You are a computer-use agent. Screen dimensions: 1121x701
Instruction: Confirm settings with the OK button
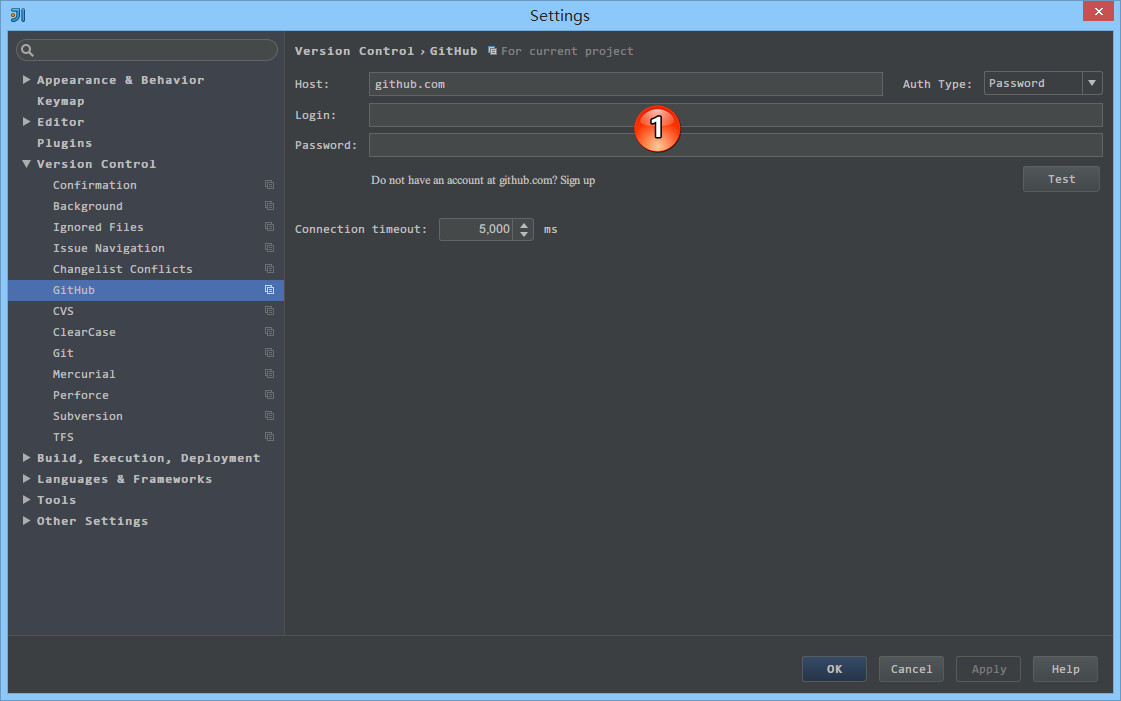click(834, 669)
